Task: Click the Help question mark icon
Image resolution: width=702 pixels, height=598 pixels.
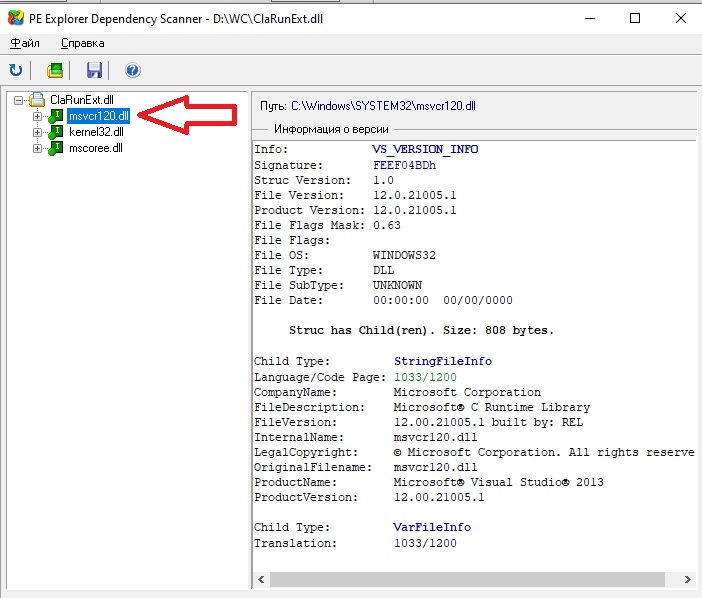Action: coord(132,70)
